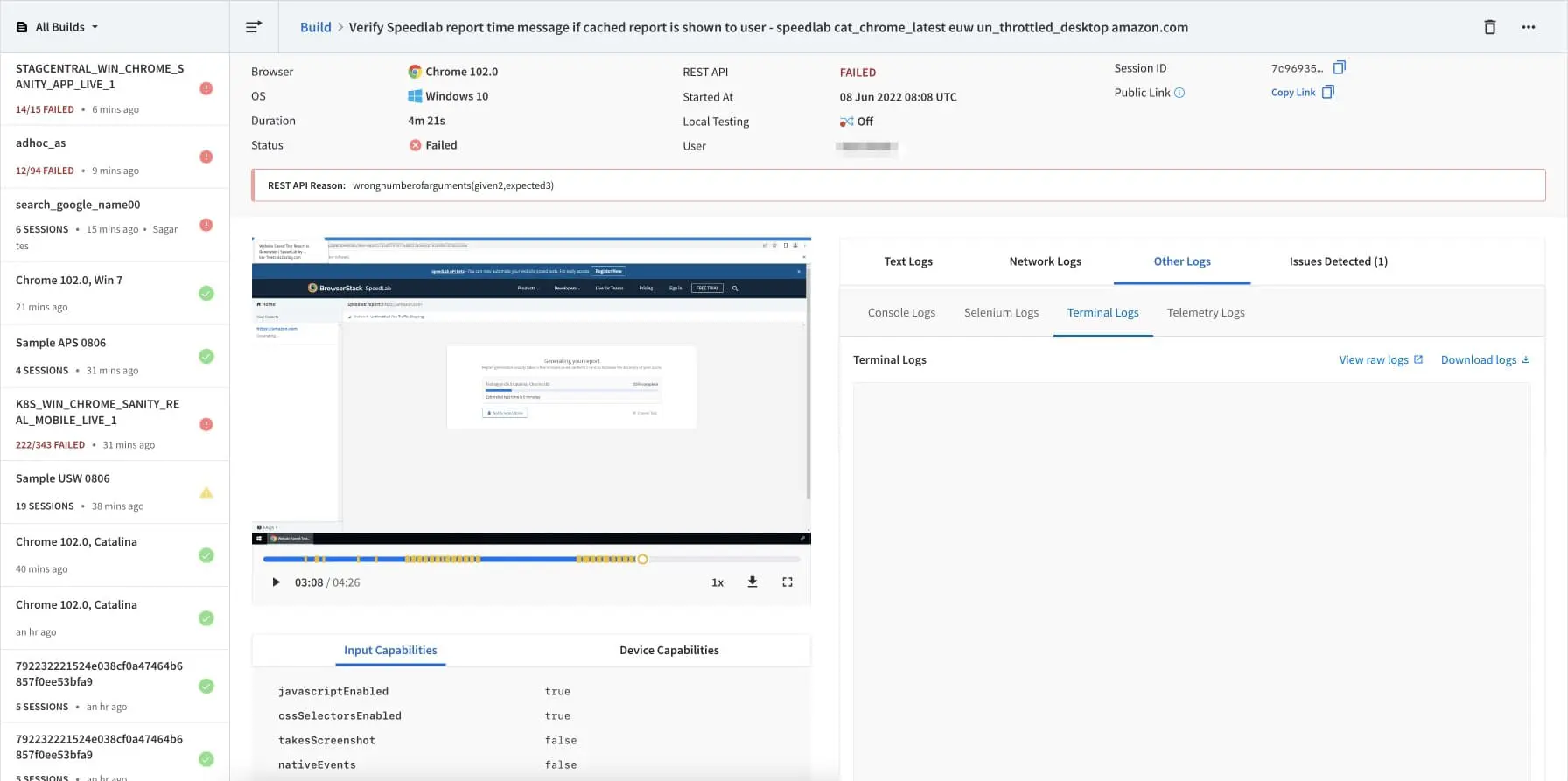Open View raw logs link
Screen dimensions: 1568x781
coord(1380,359)
